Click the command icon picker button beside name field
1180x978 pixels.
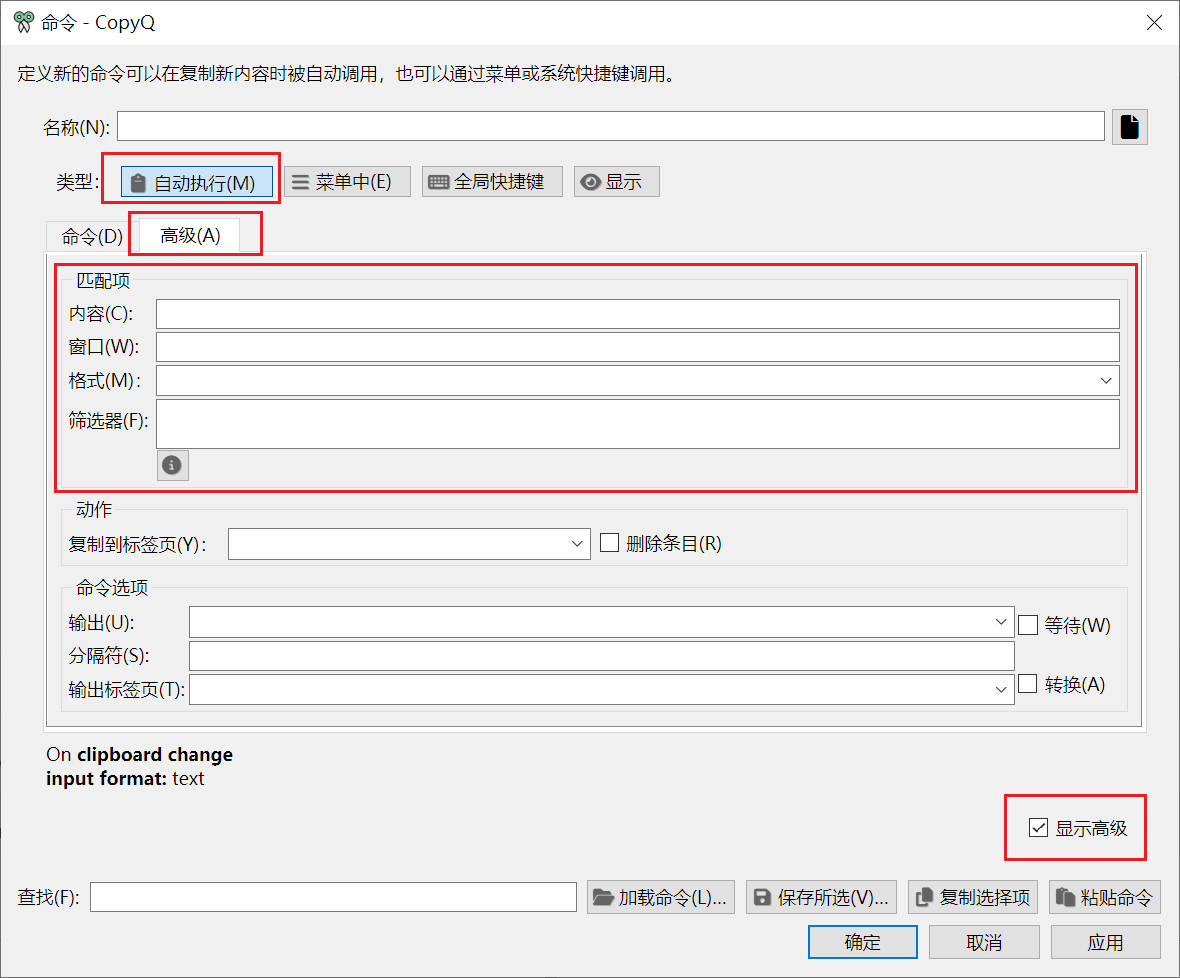pos(1130,126)
